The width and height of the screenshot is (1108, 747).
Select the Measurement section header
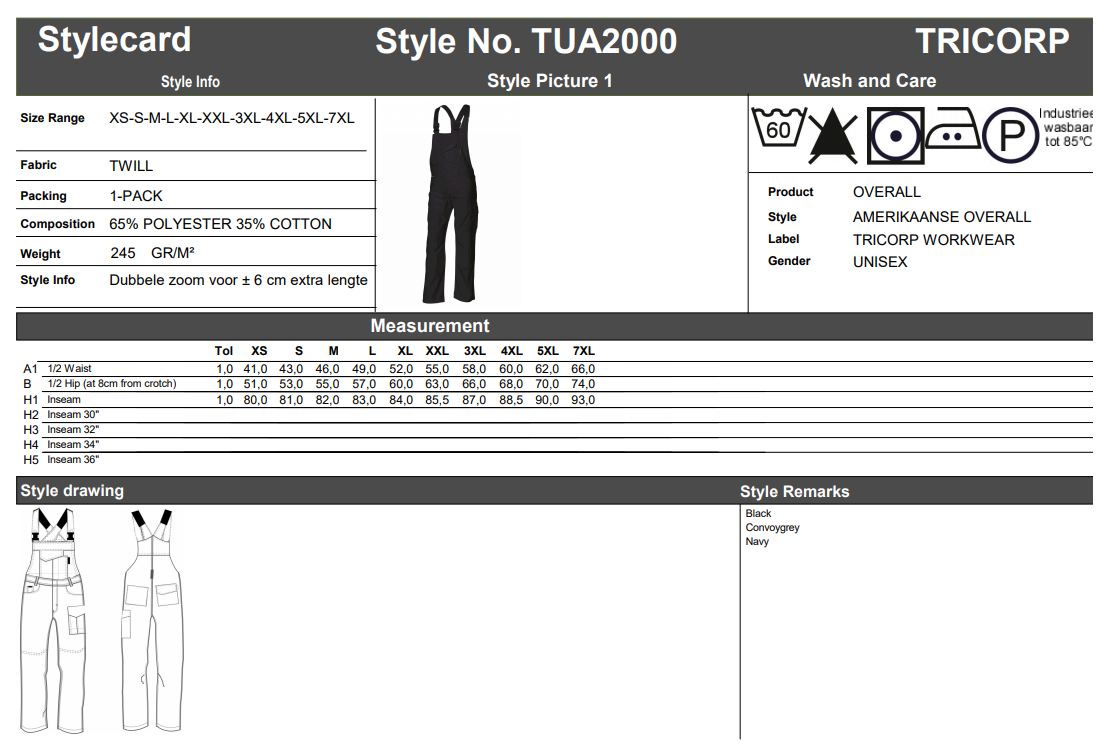(x=430, y=326)
